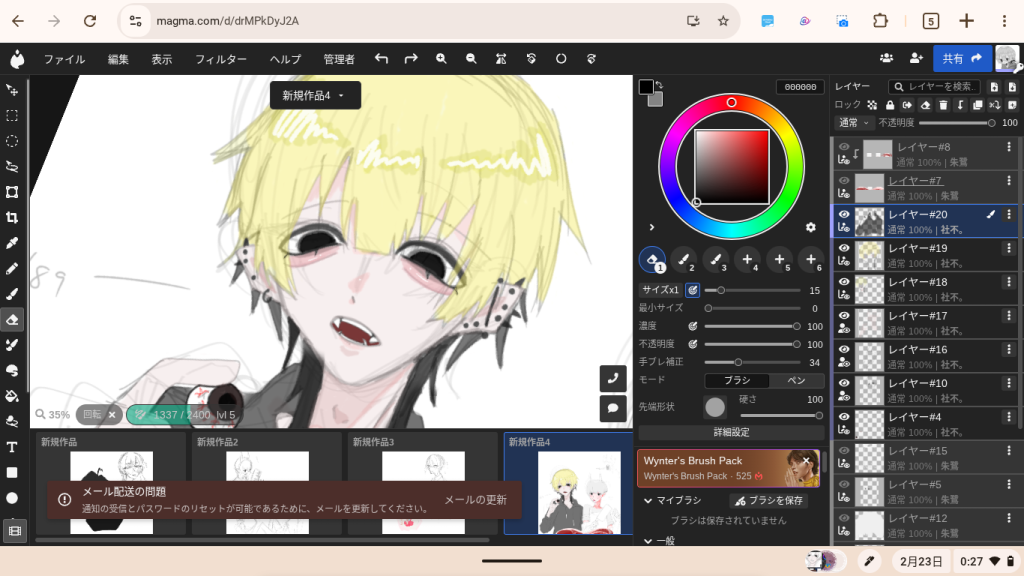The height and width of the screenshot is (576, 1024).
Task: Hide レイヤー#19 using its eye icon
Action: tap(844, 249)
